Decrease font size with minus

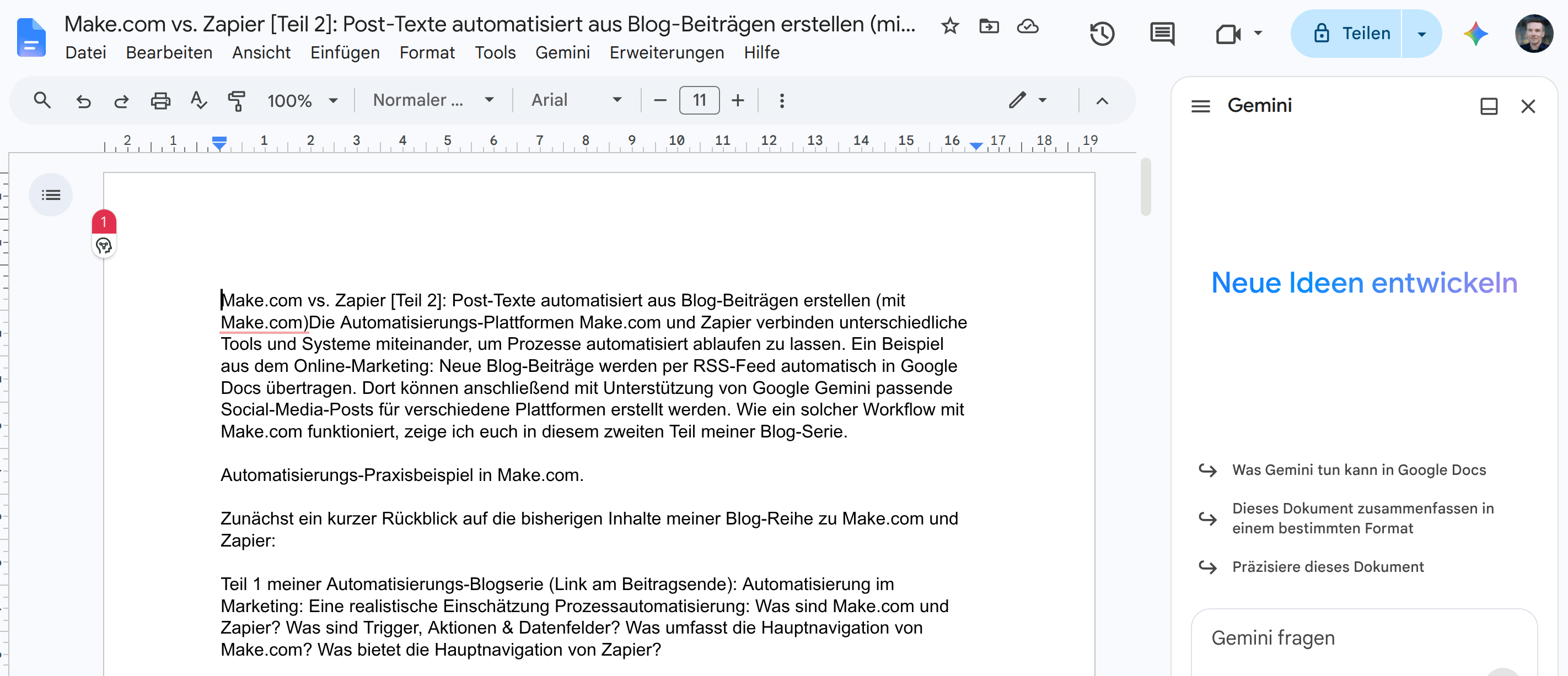coord(660,100)
